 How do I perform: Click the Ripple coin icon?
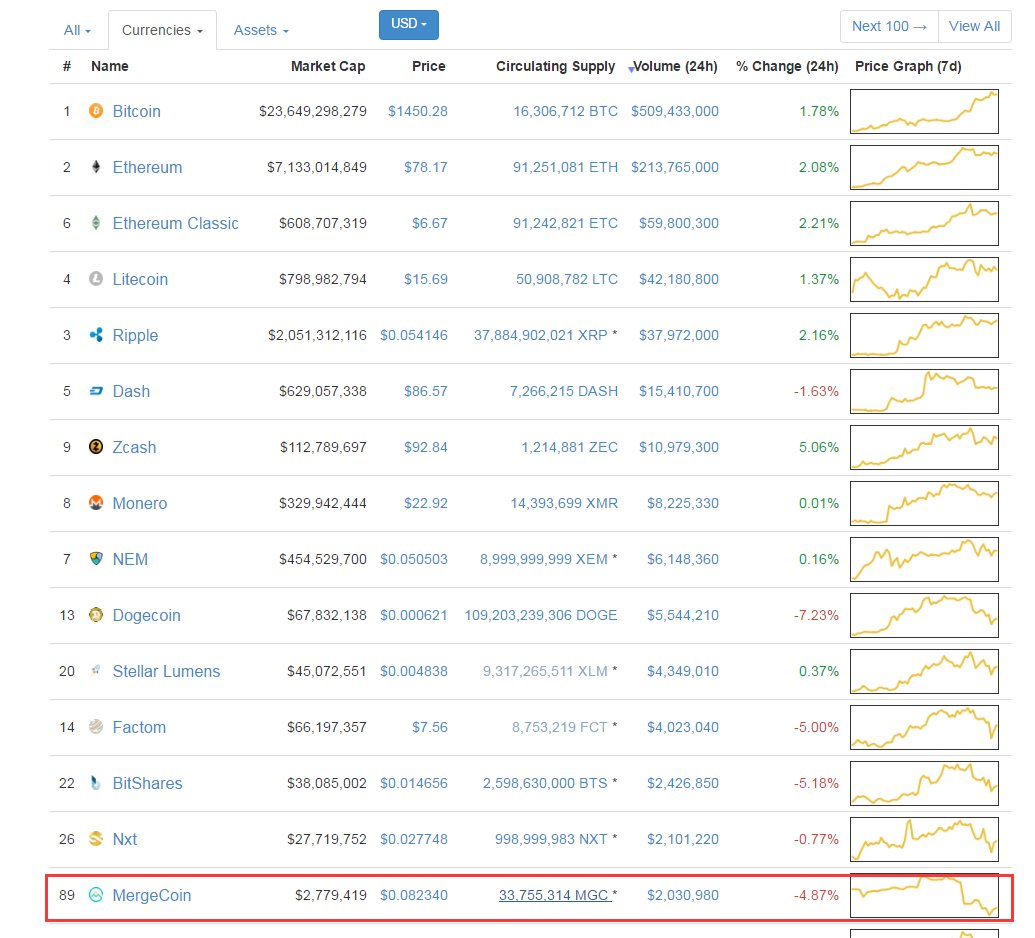95,335
